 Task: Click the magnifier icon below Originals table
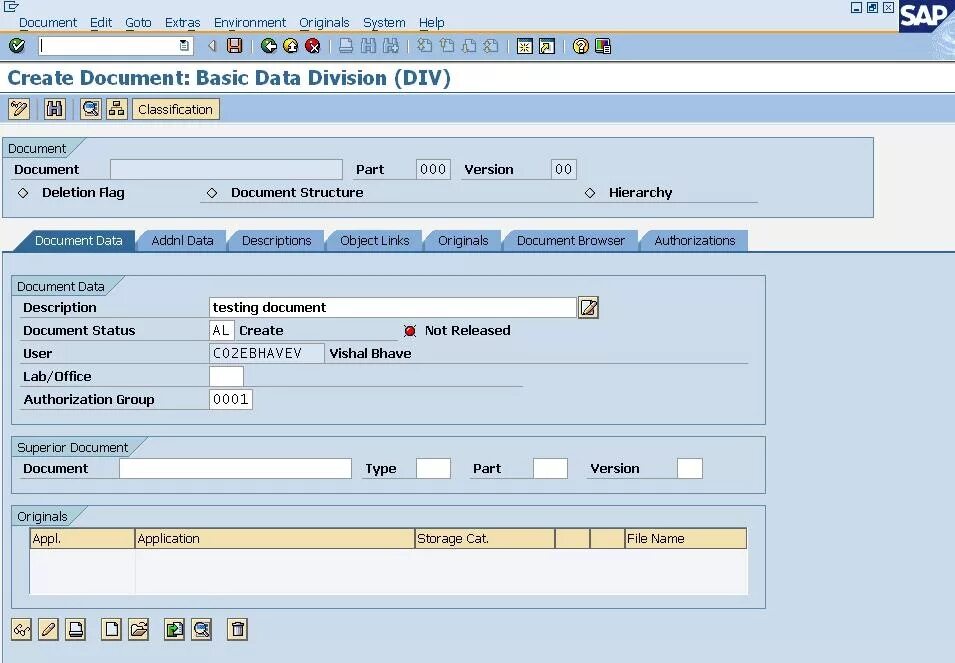tap(202, 630)
